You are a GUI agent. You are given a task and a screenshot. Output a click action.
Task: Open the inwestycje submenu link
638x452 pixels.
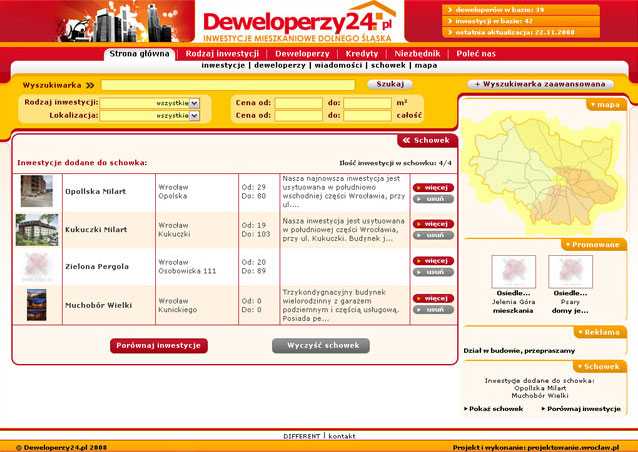click(x=223, y=65)
